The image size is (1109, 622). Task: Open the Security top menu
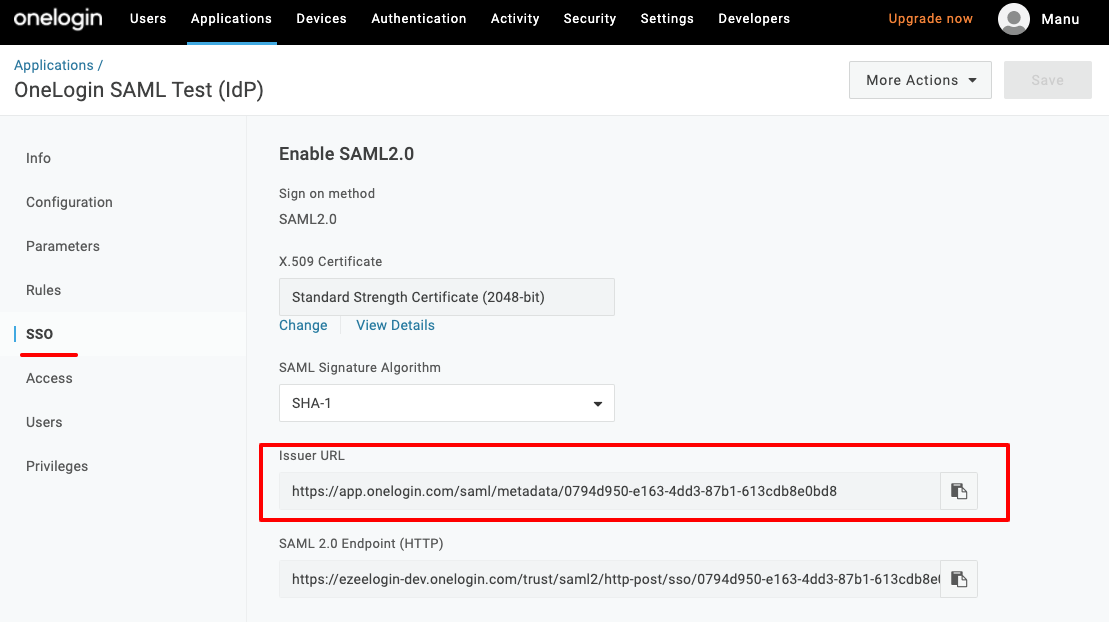coord(589,19)
